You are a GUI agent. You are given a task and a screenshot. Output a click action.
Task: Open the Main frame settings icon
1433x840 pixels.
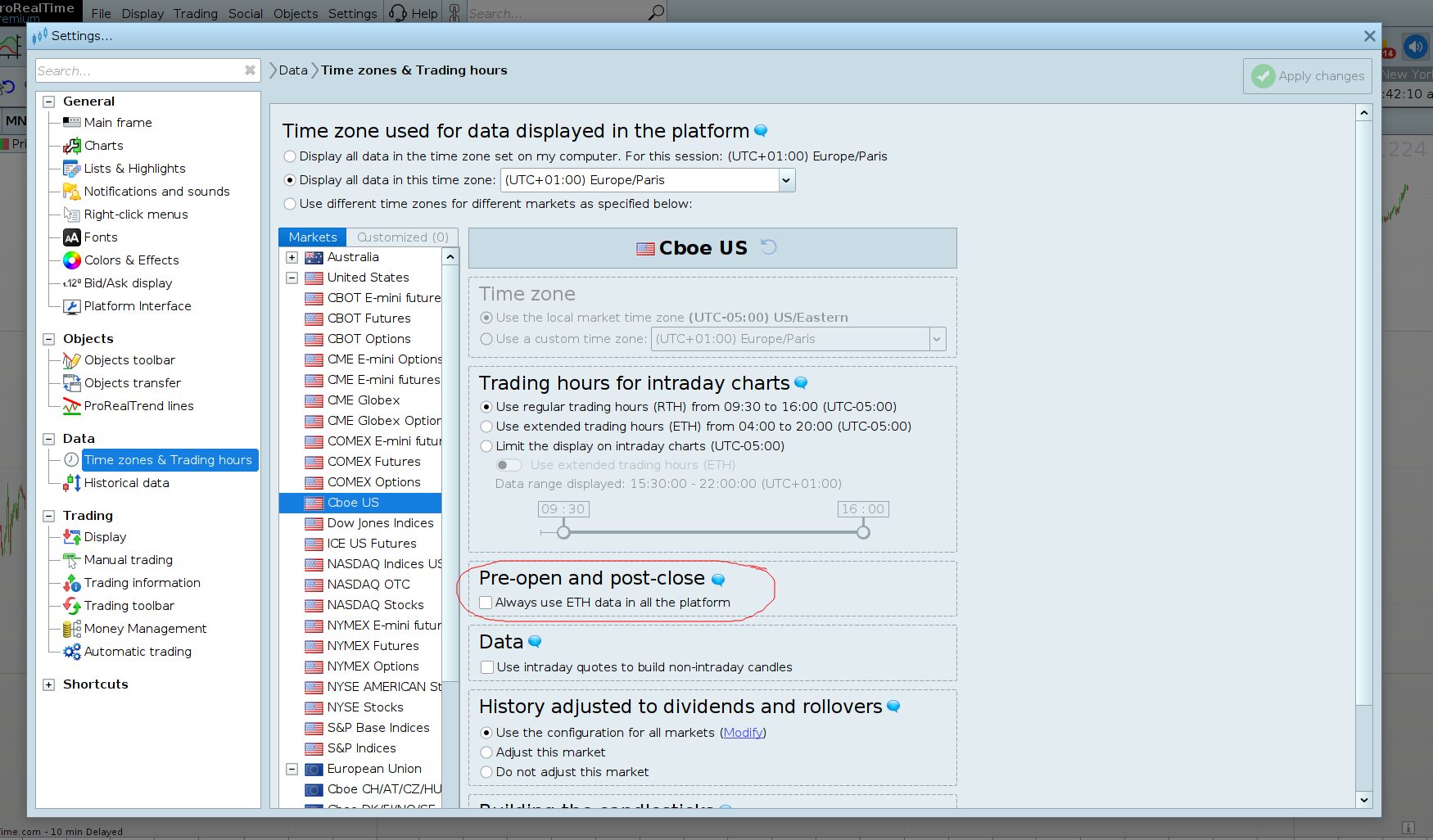click(71, 123)
